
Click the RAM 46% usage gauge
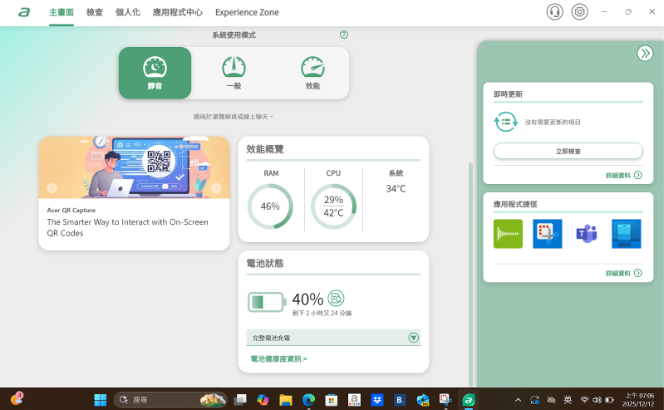point(270,206)
